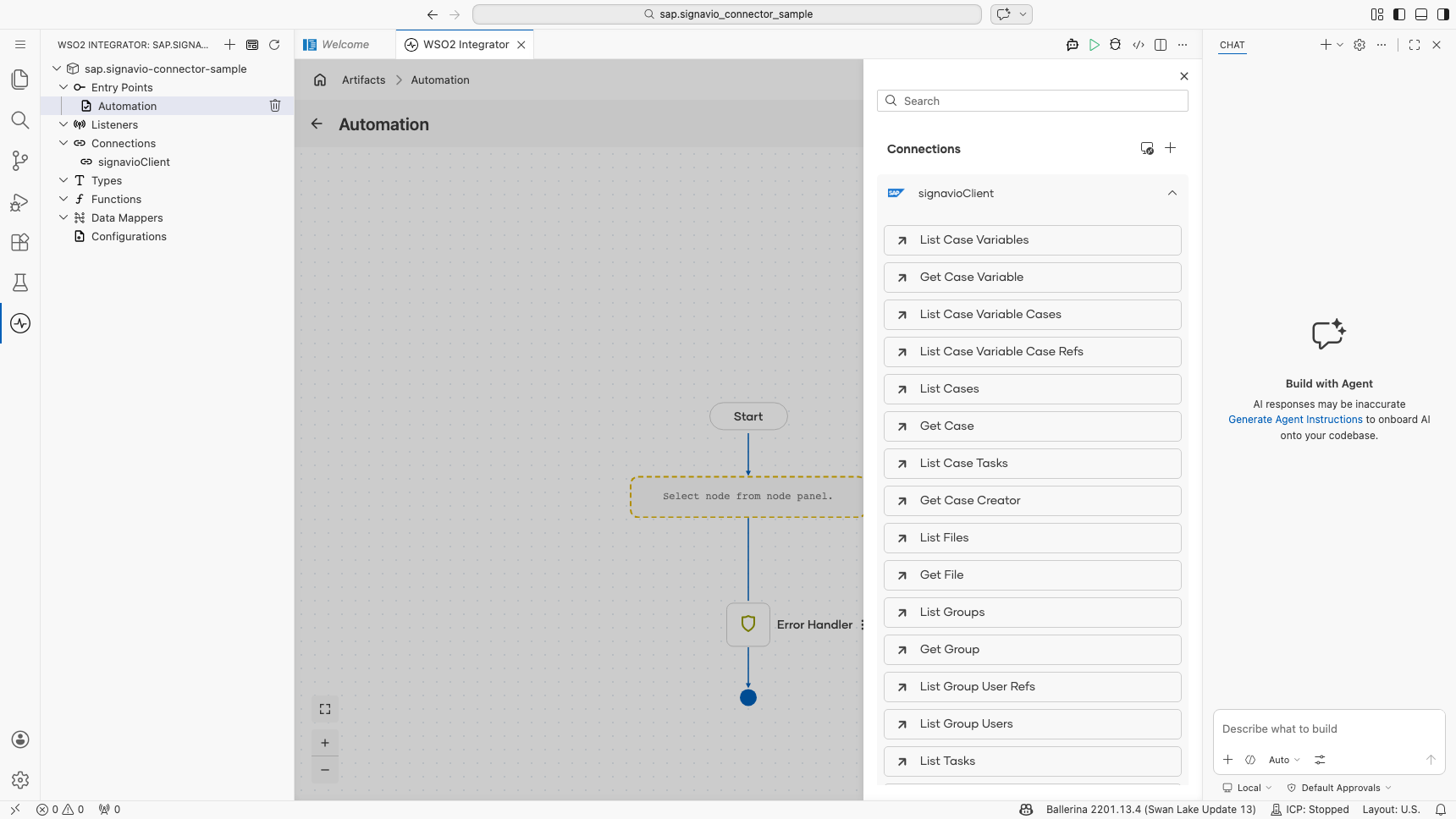Refresh the WSO2 Integrator project tree
This screenshot has width=1456, height=819.
274,45
